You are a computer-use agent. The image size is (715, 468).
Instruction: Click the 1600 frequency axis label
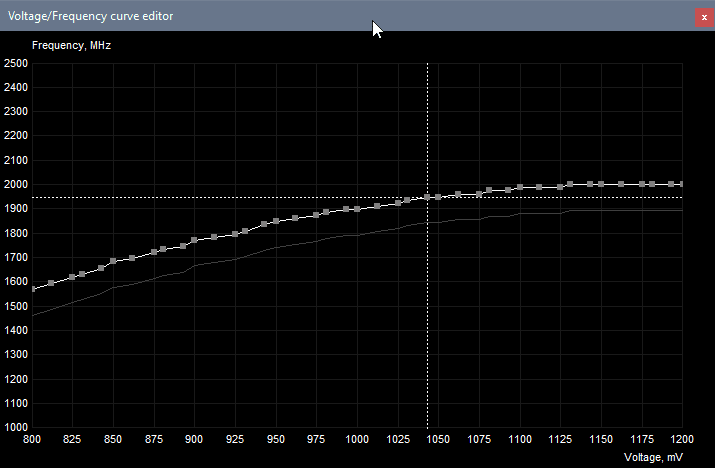coord(16,281)
